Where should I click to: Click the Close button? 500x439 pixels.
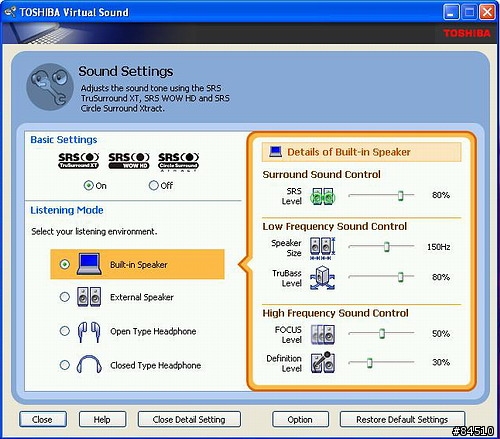click(43, 419)
